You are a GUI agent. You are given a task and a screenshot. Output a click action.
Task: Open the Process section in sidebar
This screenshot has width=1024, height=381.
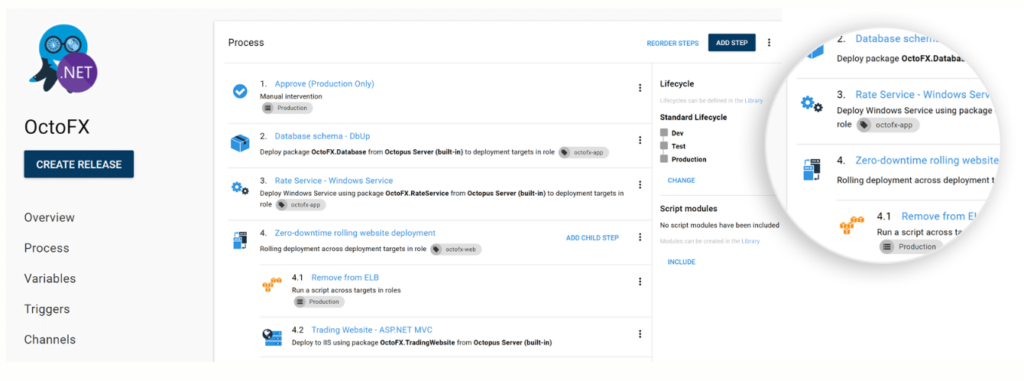[x=46, y=248]
